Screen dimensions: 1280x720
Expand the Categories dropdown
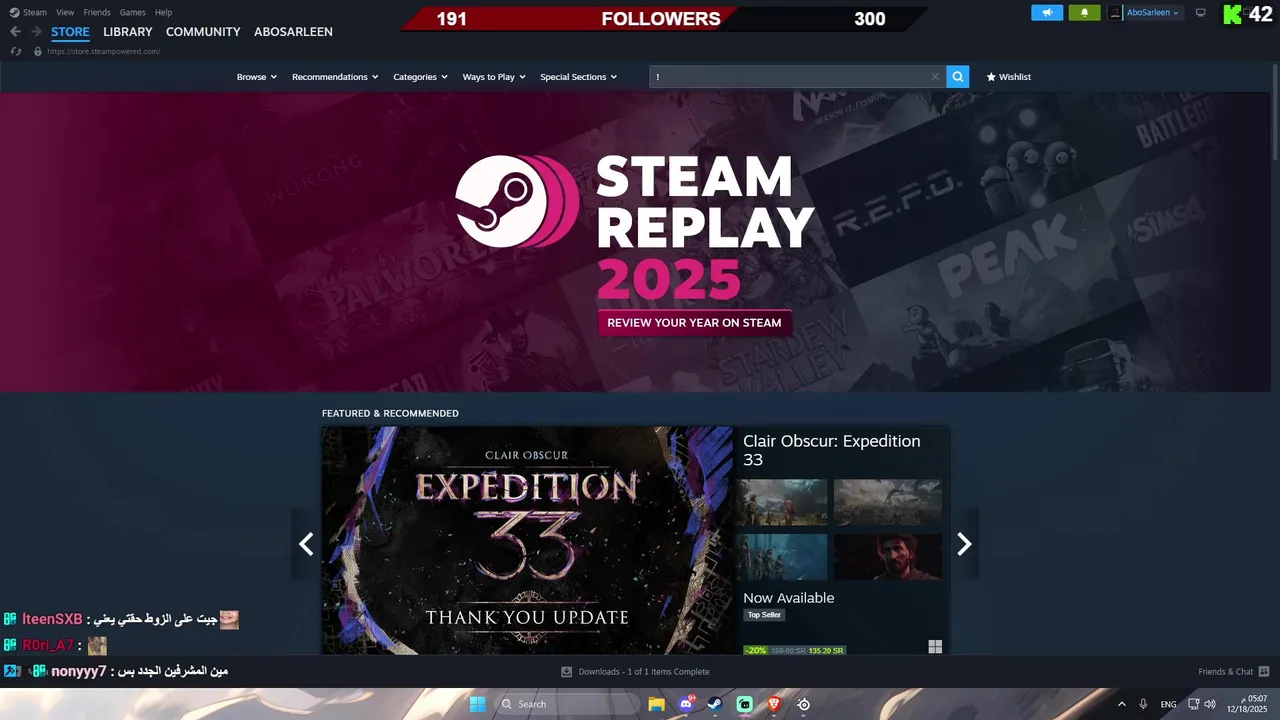420,77
